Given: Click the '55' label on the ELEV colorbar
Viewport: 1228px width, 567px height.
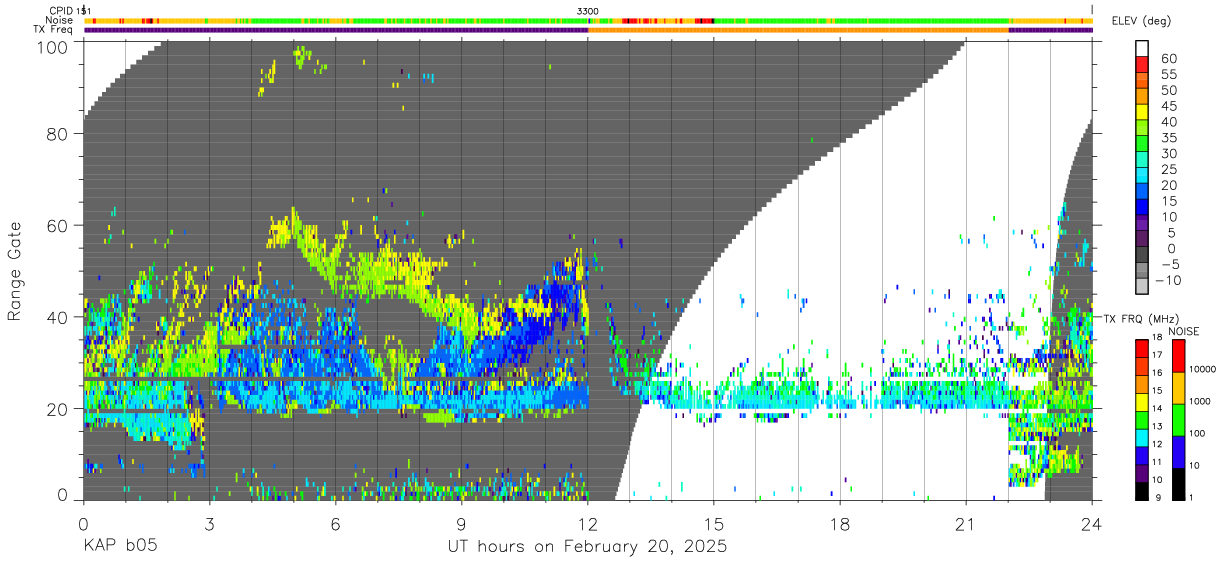Looking at the screenshot, I should (x=1168, y=74).
